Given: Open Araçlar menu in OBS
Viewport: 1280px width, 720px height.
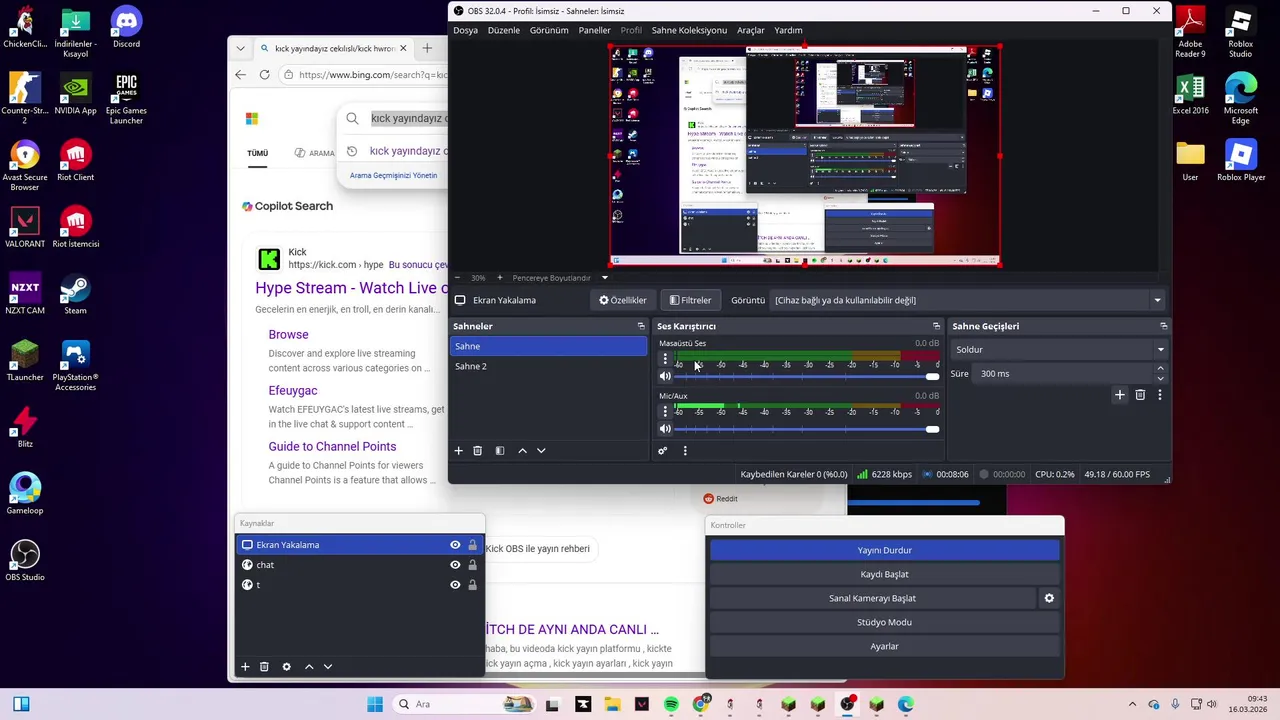Looking at the screenshot, I should 751,30.
